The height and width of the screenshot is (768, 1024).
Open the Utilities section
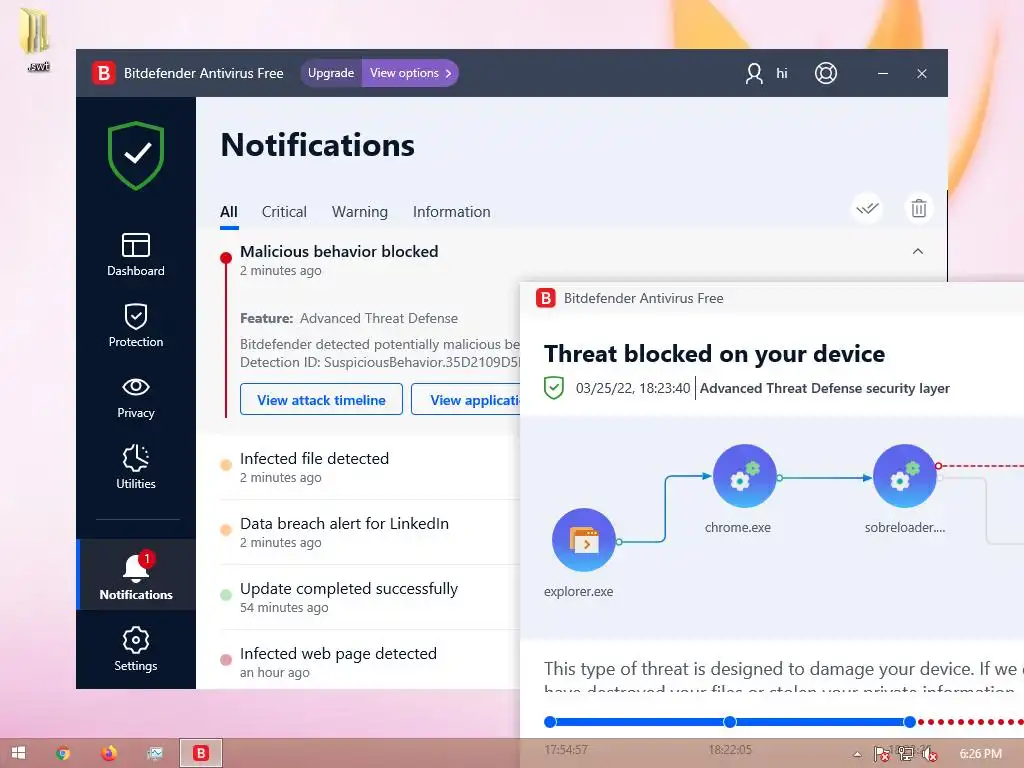[x=136, y=467]
